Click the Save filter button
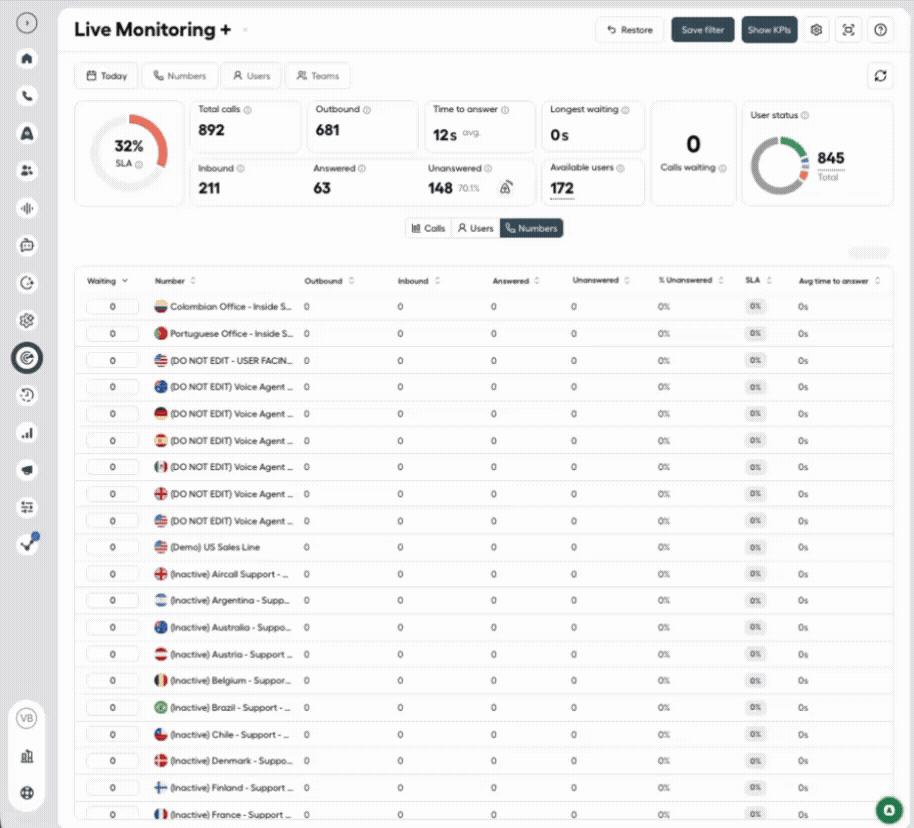914x828 pixels. [x=702, y=30]
